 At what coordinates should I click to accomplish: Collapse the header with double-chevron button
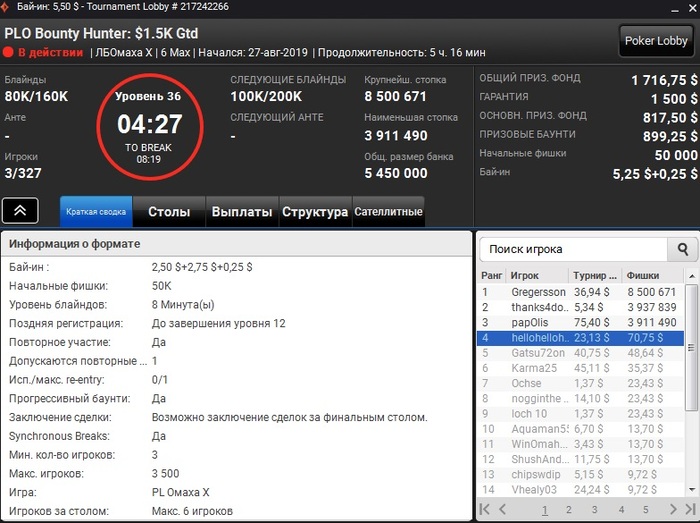[x=20, y=211]
